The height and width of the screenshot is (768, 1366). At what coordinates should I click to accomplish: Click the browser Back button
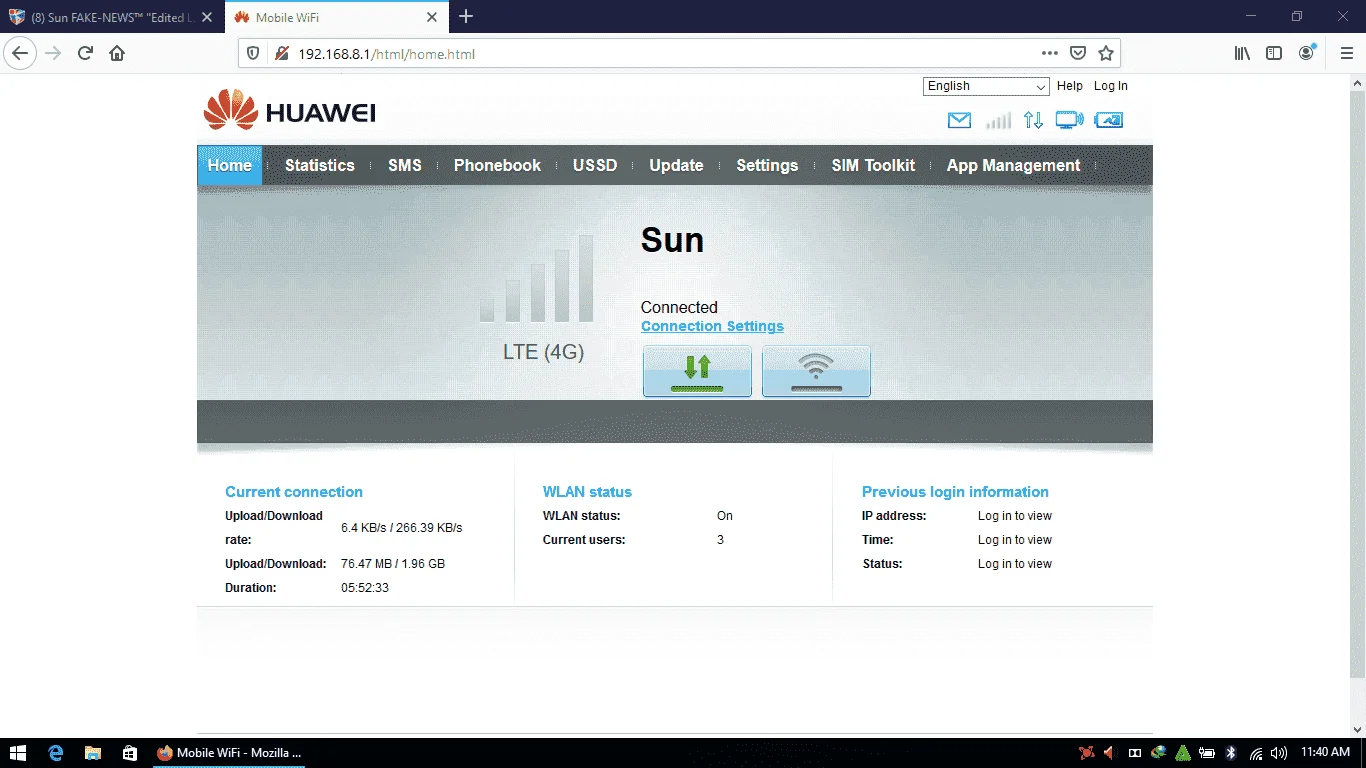pyautogui.click(x=20, y=53)
